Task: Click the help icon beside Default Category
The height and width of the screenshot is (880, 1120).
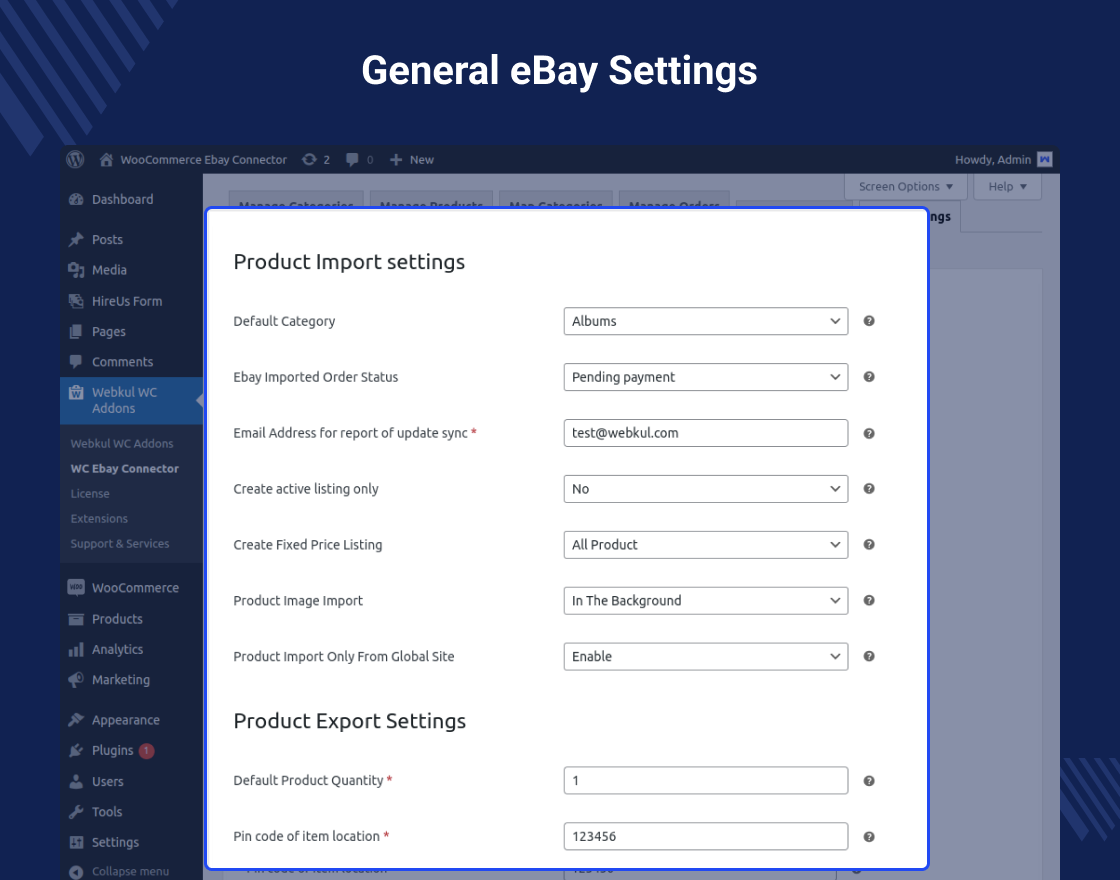Action: pos(868,321)
